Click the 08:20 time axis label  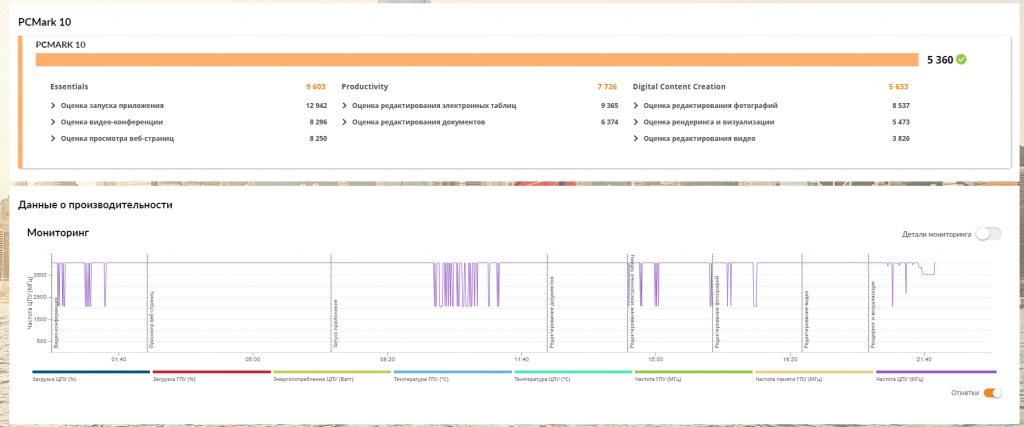point(387,359)
